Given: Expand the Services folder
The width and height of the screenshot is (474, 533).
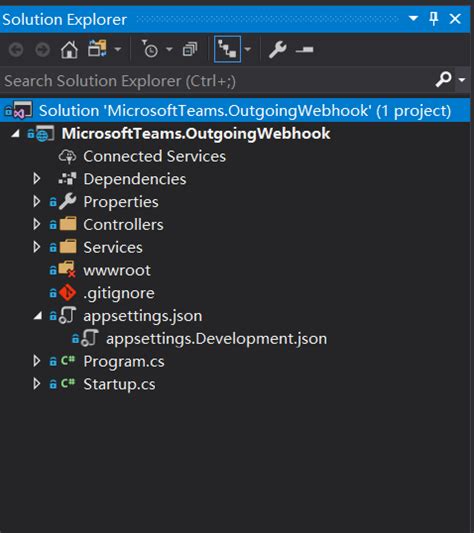Looking at the screenshot, I should pos(37,247).
